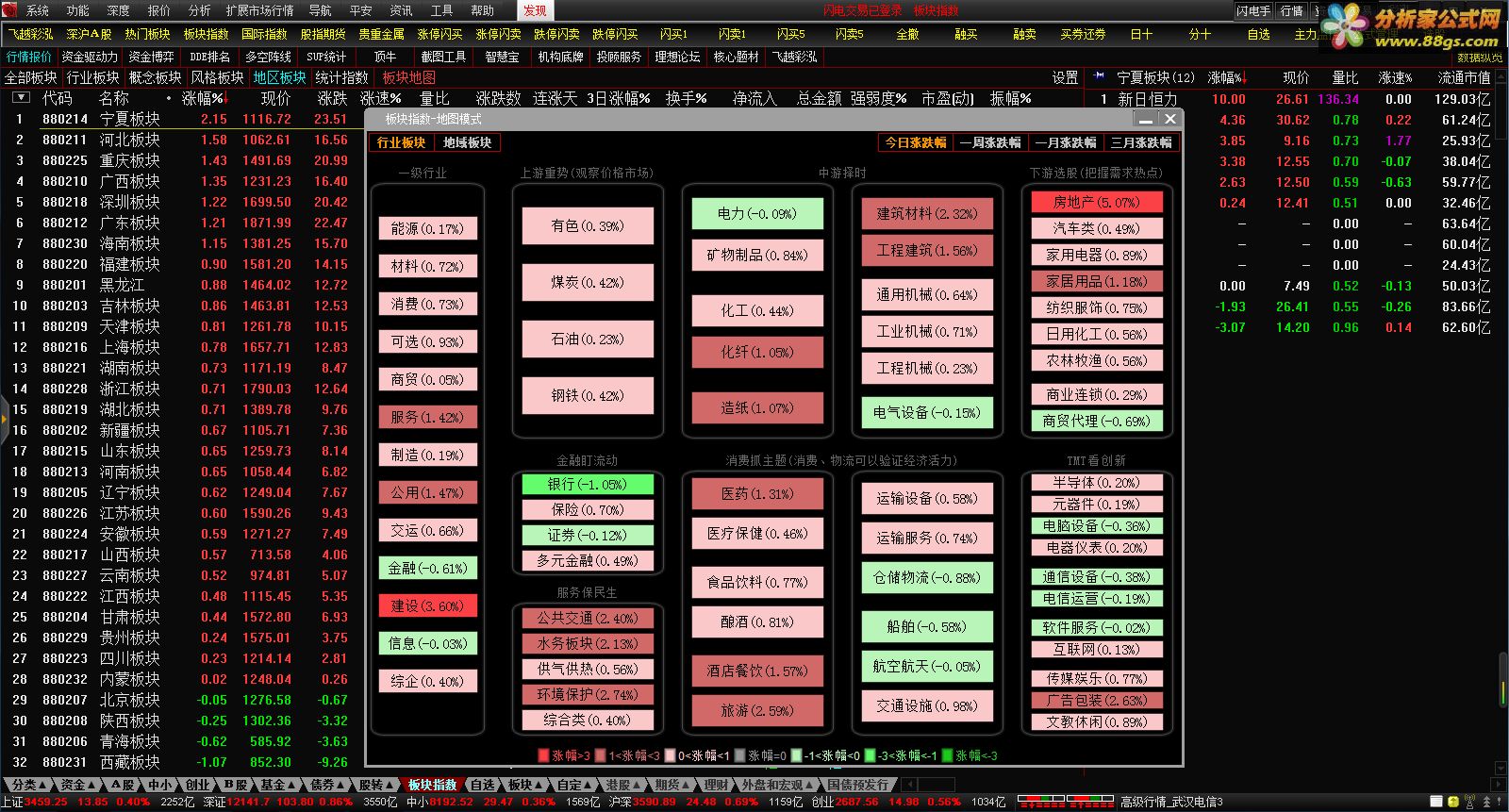Click the 建筑材料(2.32%) sector block
The image size is (1509, 812).
[x=926, y=213]
